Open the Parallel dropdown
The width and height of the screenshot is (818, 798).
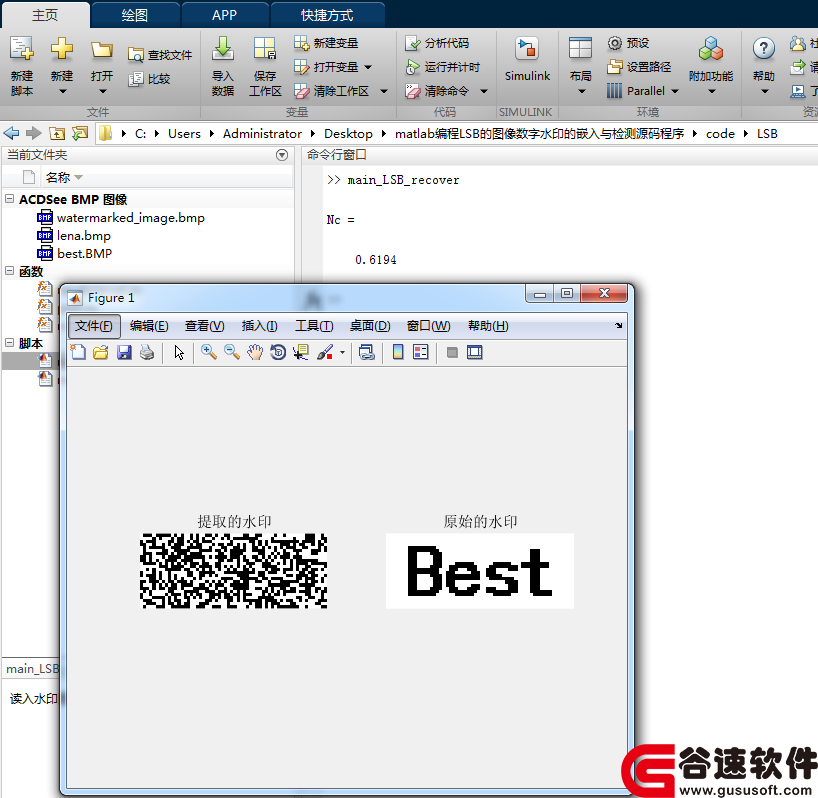(x=675, y=91)
